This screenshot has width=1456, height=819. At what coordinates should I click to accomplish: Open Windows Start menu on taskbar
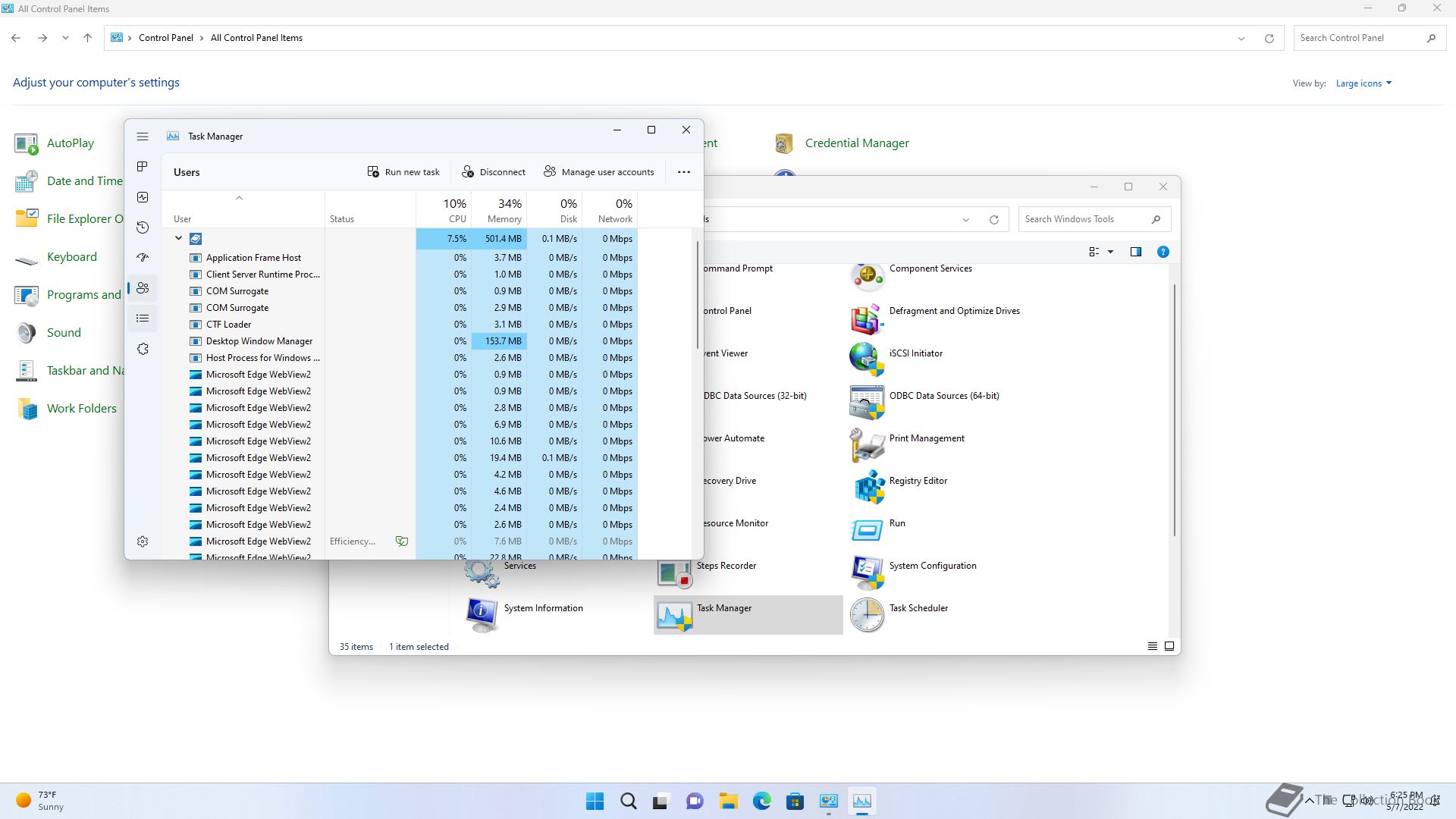595,801
